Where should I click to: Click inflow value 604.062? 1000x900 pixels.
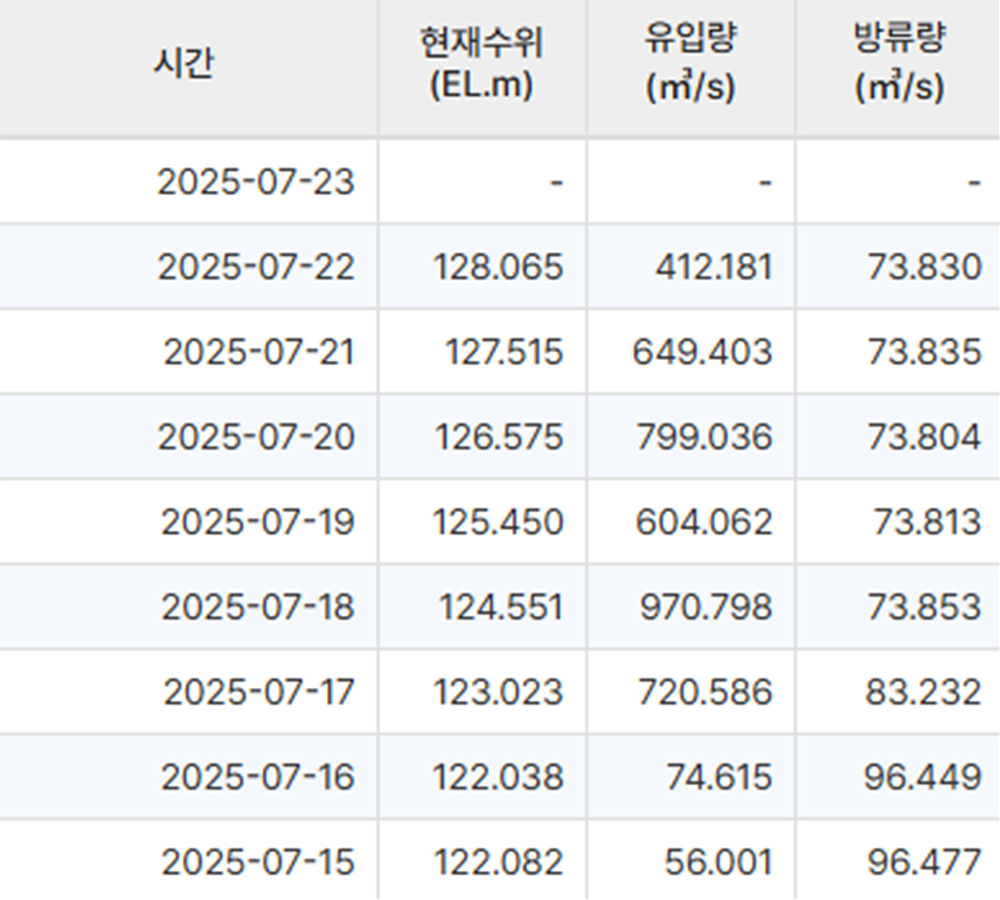703,522
